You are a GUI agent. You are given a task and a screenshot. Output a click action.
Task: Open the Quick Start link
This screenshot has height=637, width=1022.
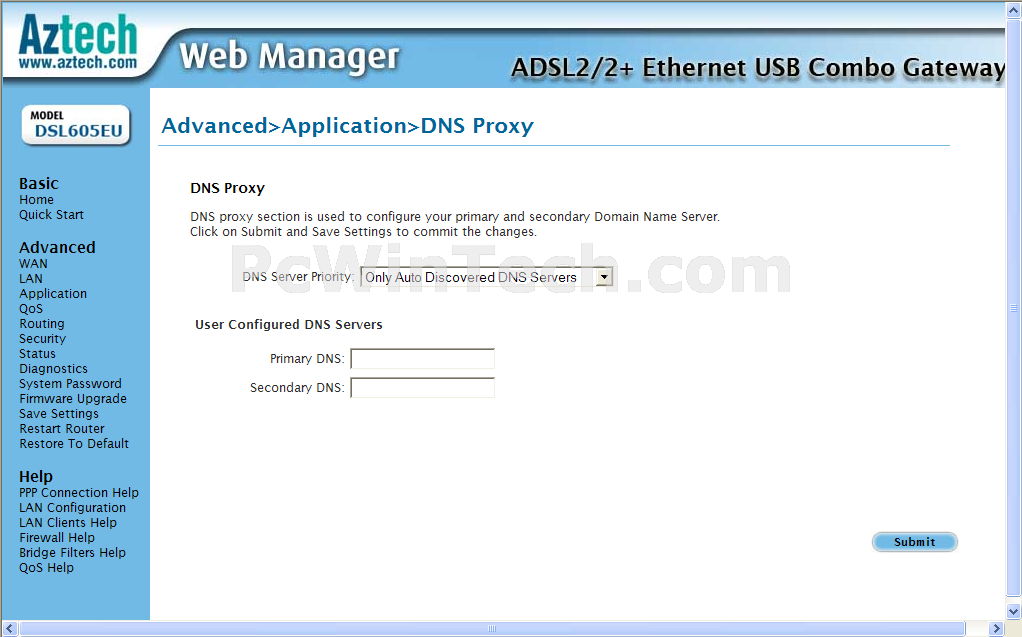pos(51,215)
